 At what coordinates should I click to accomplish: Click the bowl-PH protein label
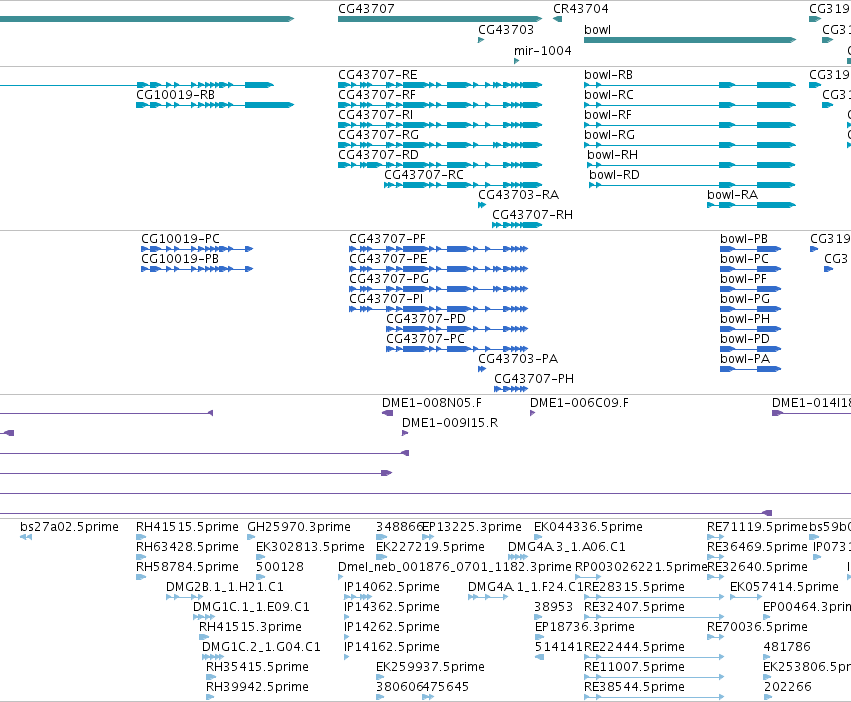(x=745, y=319)
